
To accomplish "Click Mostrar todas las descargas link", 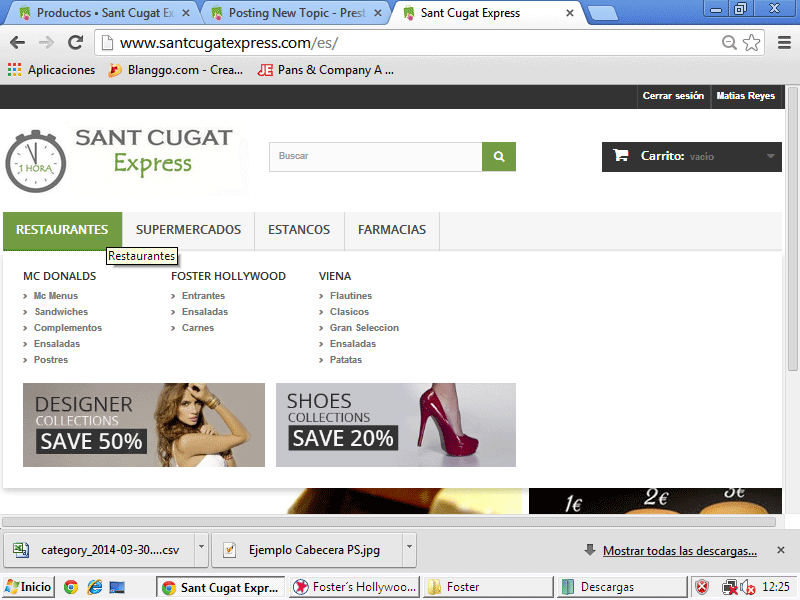I will (x=680, y=551).
